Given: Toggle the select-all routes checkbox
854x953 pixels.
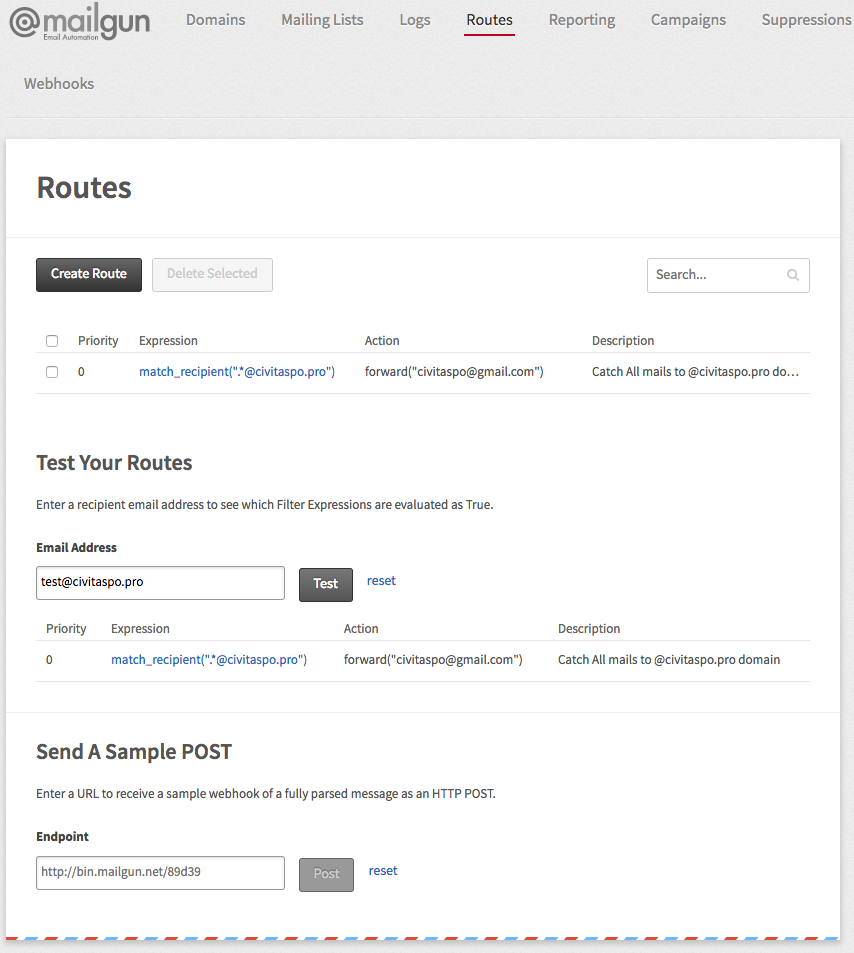Looking at the screenshot, I should tap(52, 341).
